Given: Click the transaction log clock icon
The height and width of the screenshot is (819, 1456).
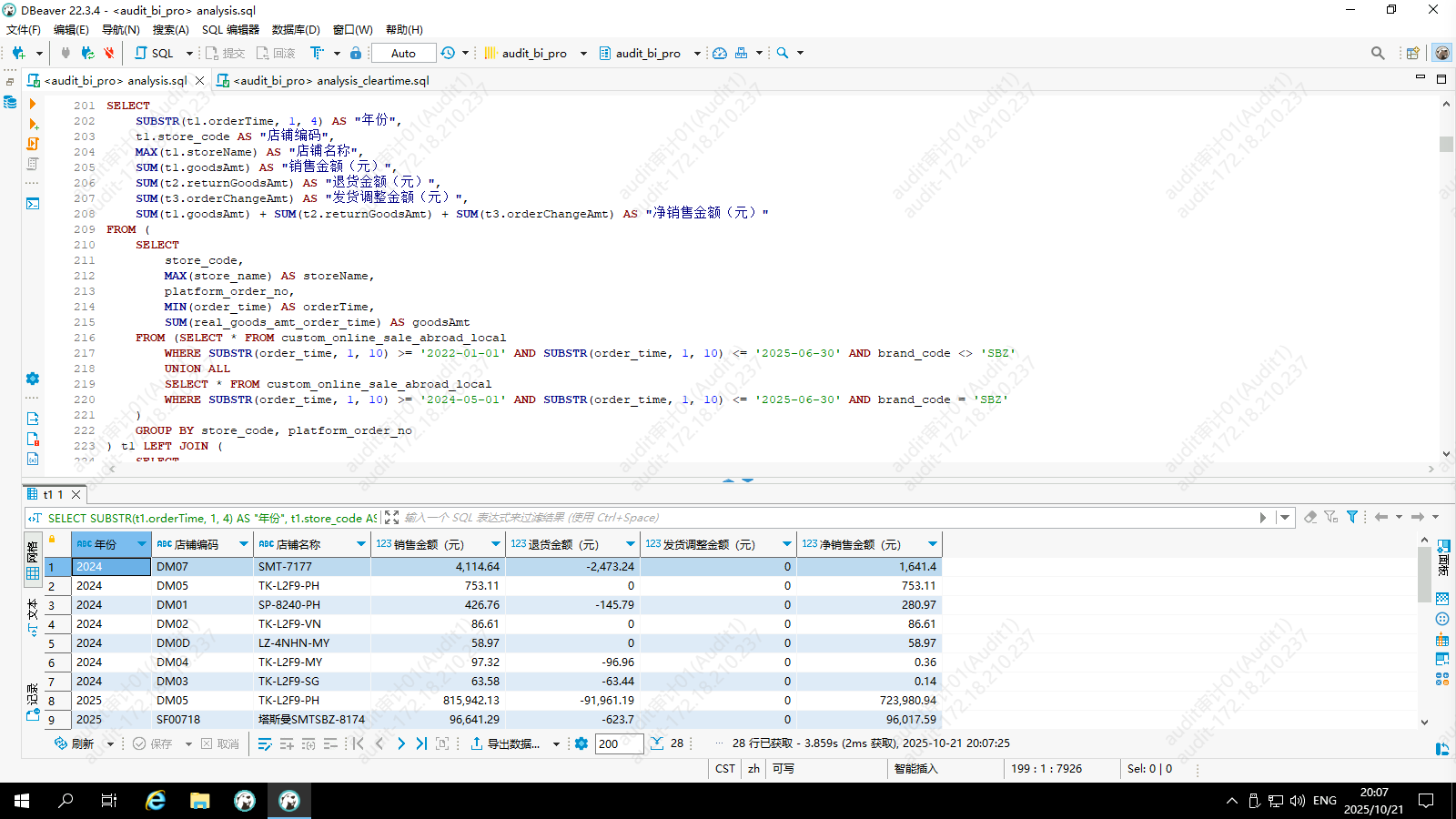Looking at the screenshot, I should [448, 53].
